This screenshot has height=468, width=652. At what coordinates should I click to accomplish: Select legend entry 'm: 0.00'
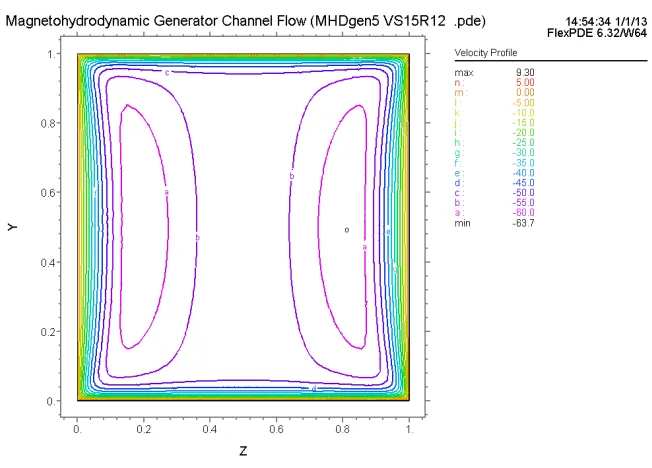494,93
